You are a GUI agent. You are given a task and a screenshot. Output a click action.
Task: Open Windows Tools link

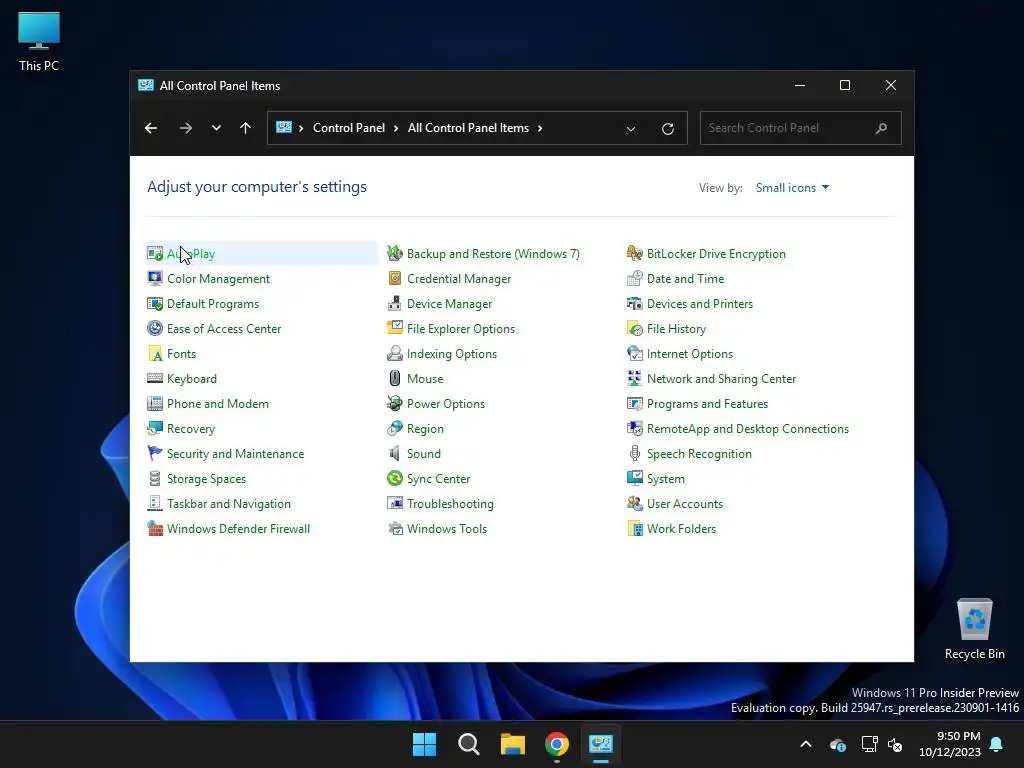coord(447,529)
